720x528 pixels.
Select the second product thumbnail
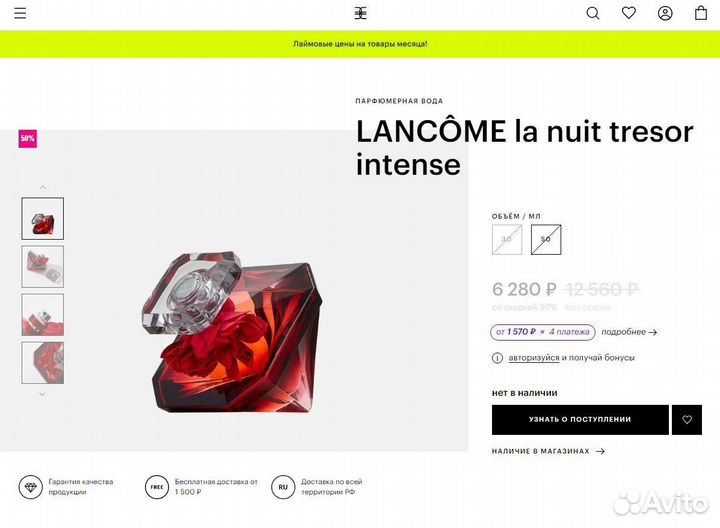coord(43,267)
